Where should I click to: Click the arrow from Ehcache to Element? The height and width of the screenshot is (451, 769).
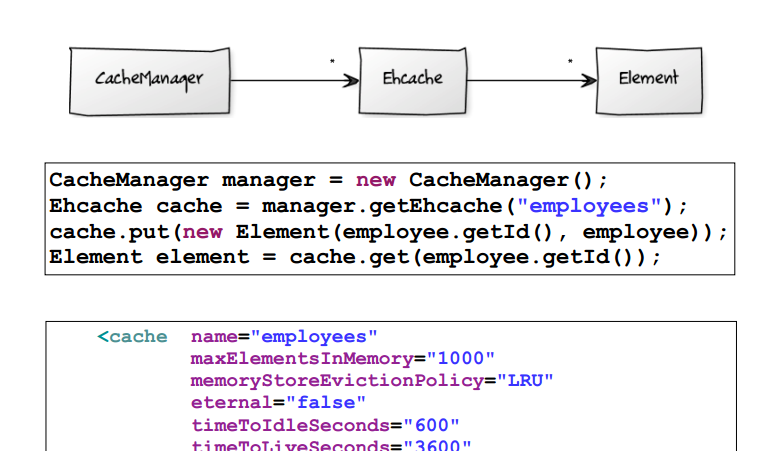(x=531, y=80)
